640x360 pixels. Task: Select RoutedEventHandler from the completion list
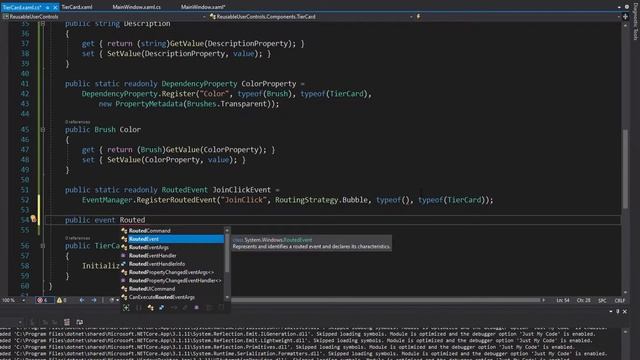coord(172,256)
